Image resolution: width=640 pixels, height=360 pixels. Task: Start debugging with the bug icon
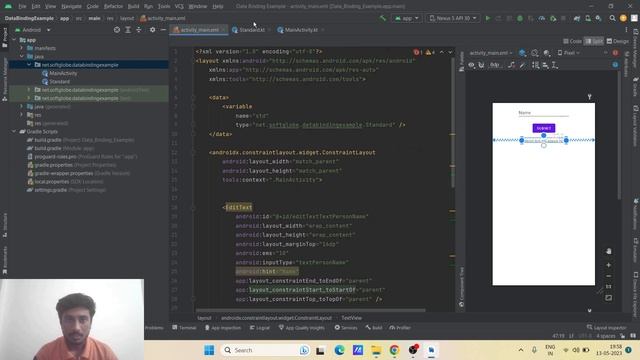(x=520, y=18)
